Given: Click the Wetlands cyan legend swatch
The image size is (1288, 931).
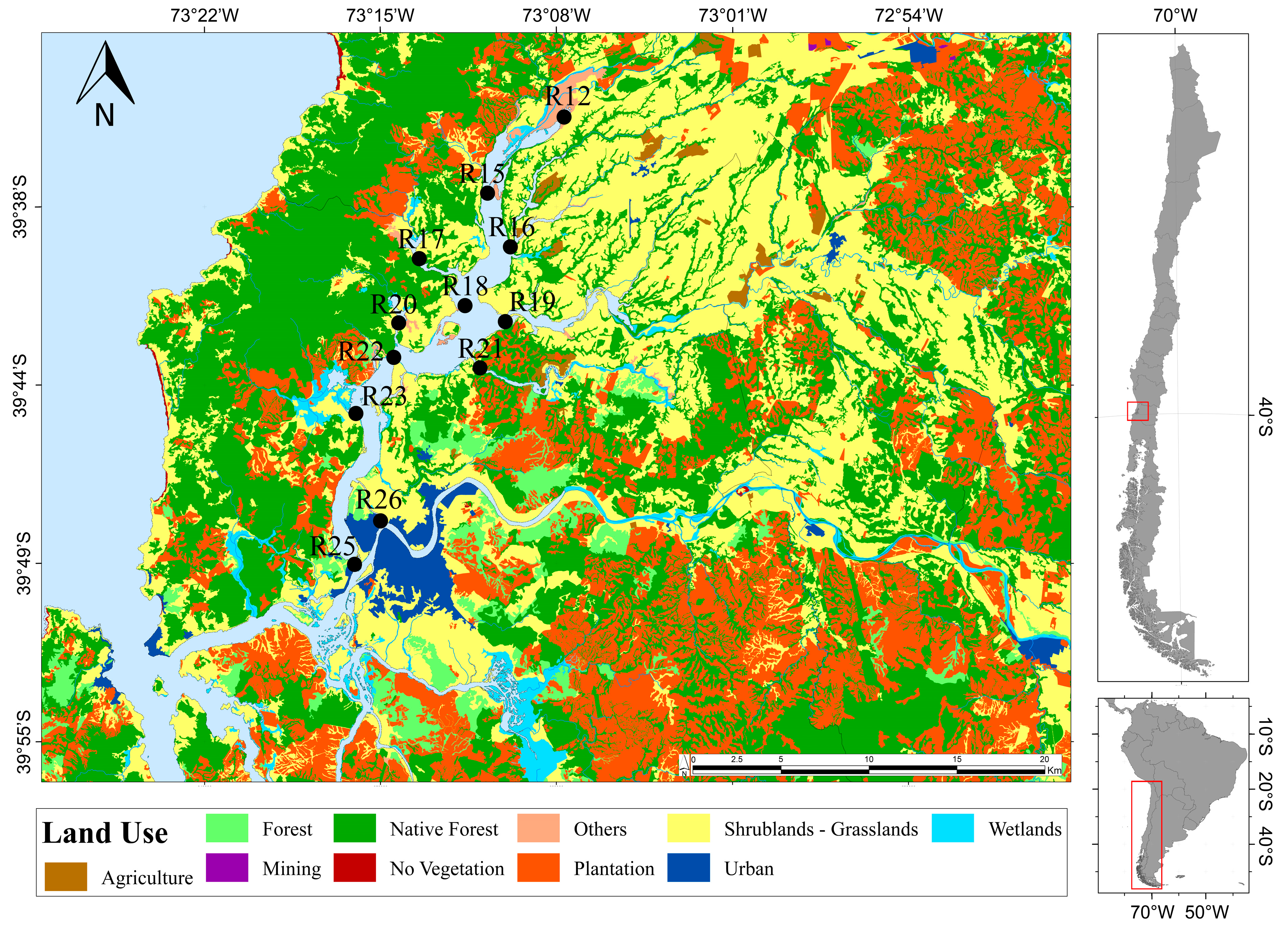Looking at the screenshot, I should tap(952, 828).
